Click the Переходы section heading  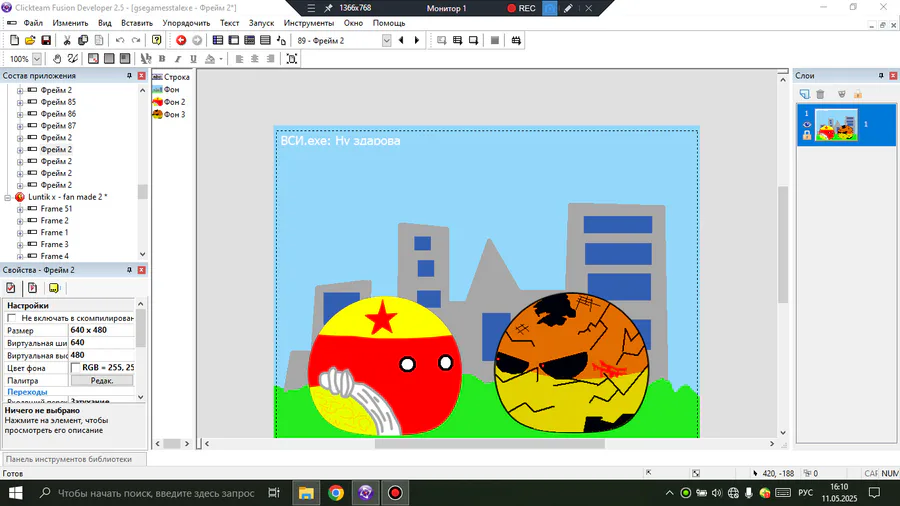27,392
